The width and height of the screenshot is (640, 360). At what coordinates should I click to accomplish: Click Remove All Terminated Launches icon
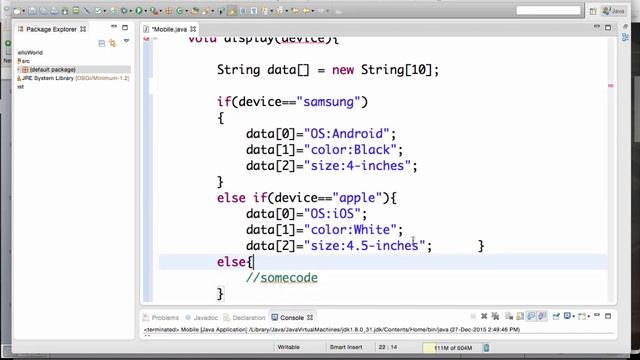495,316
